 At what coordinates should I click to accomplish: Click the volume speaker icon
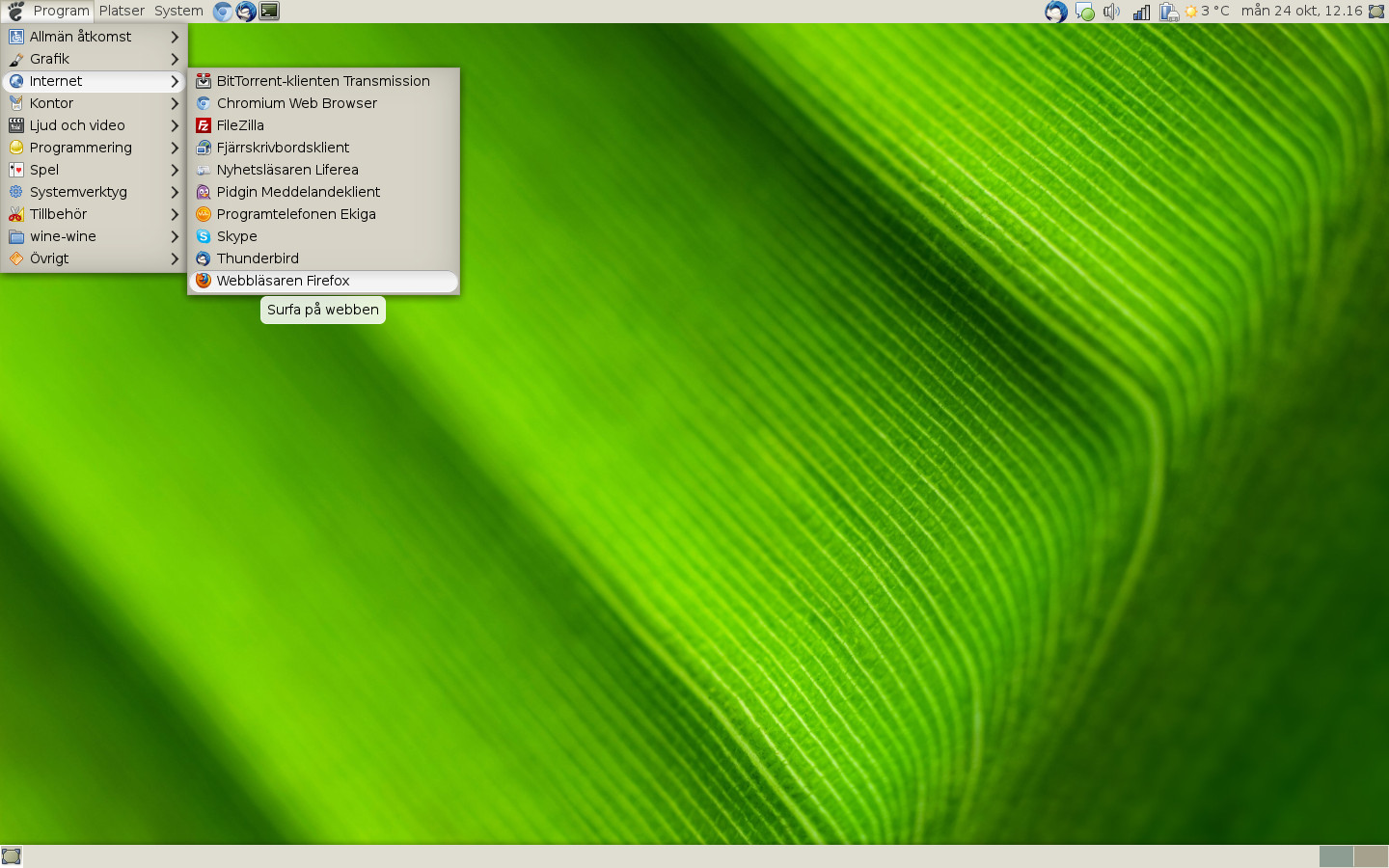tap(1112, 12)
